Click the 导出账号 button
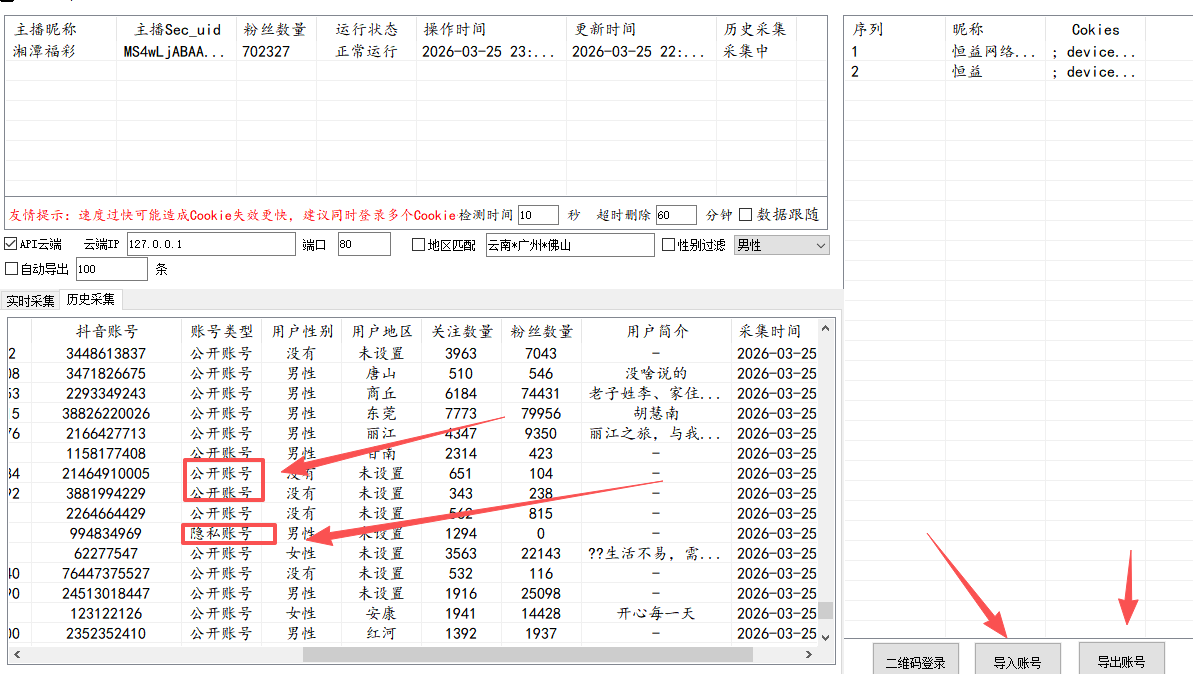 [1121, 660]
